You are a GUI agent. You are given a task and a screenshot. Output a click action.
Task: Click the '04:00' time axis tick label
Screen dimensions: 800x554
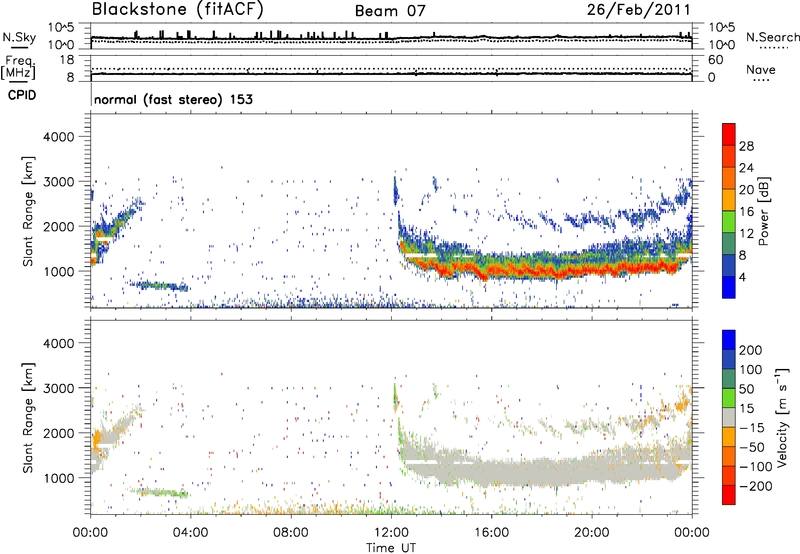tap(190, 533)
